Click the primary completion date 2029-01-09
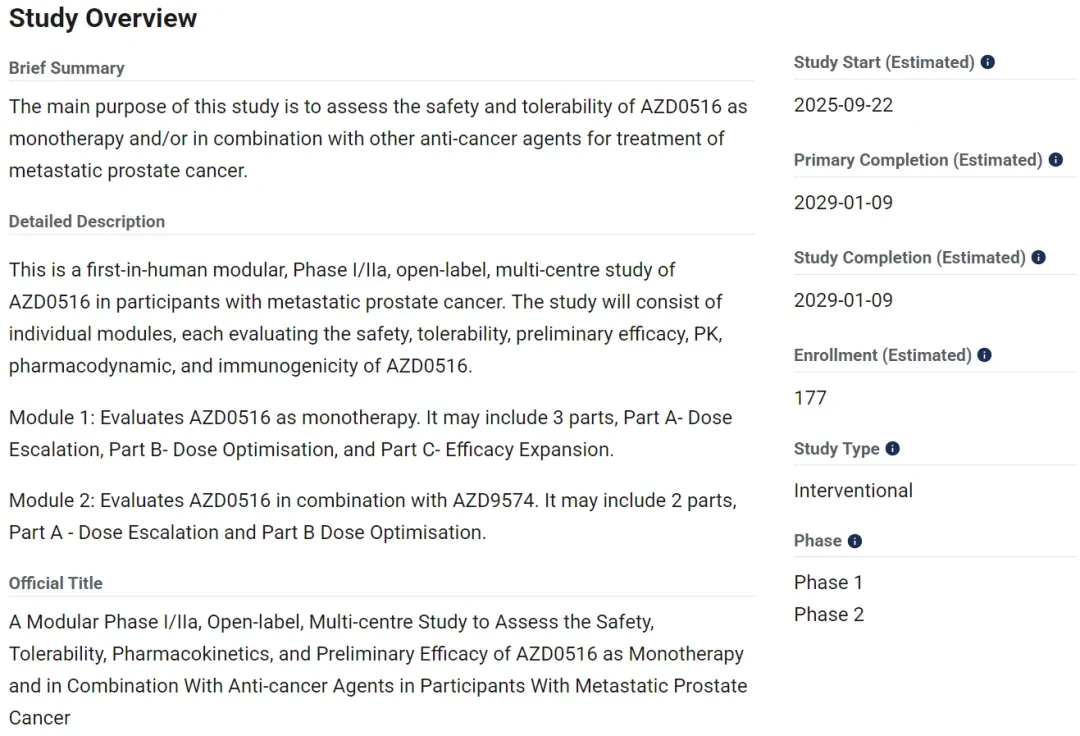 (x=843, y=203)
